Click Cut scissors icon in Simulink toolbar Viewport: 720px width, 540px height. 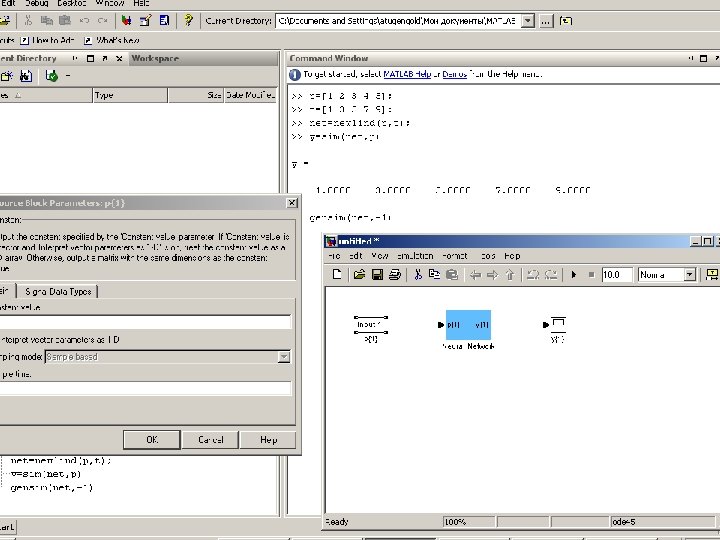coord(418,275)
